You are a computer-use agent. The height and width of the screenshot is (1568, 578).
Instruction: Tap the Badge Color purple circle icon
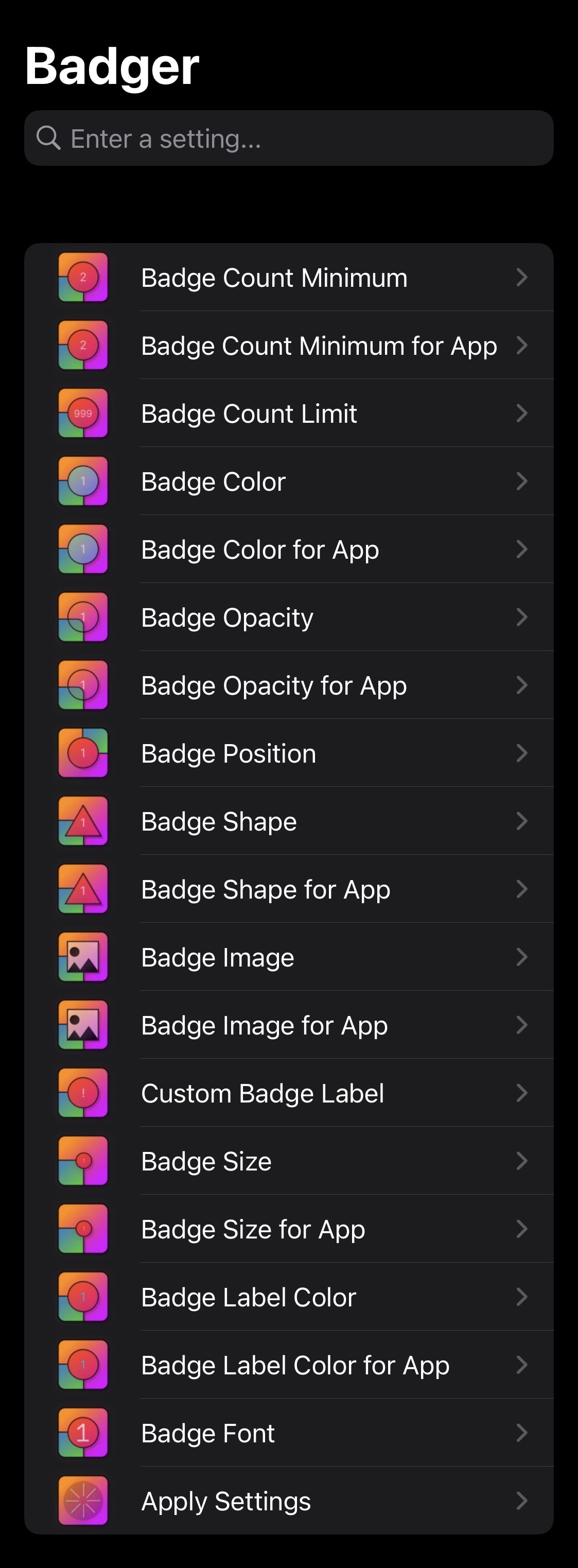pyautogui.click(x=83, y=481)
